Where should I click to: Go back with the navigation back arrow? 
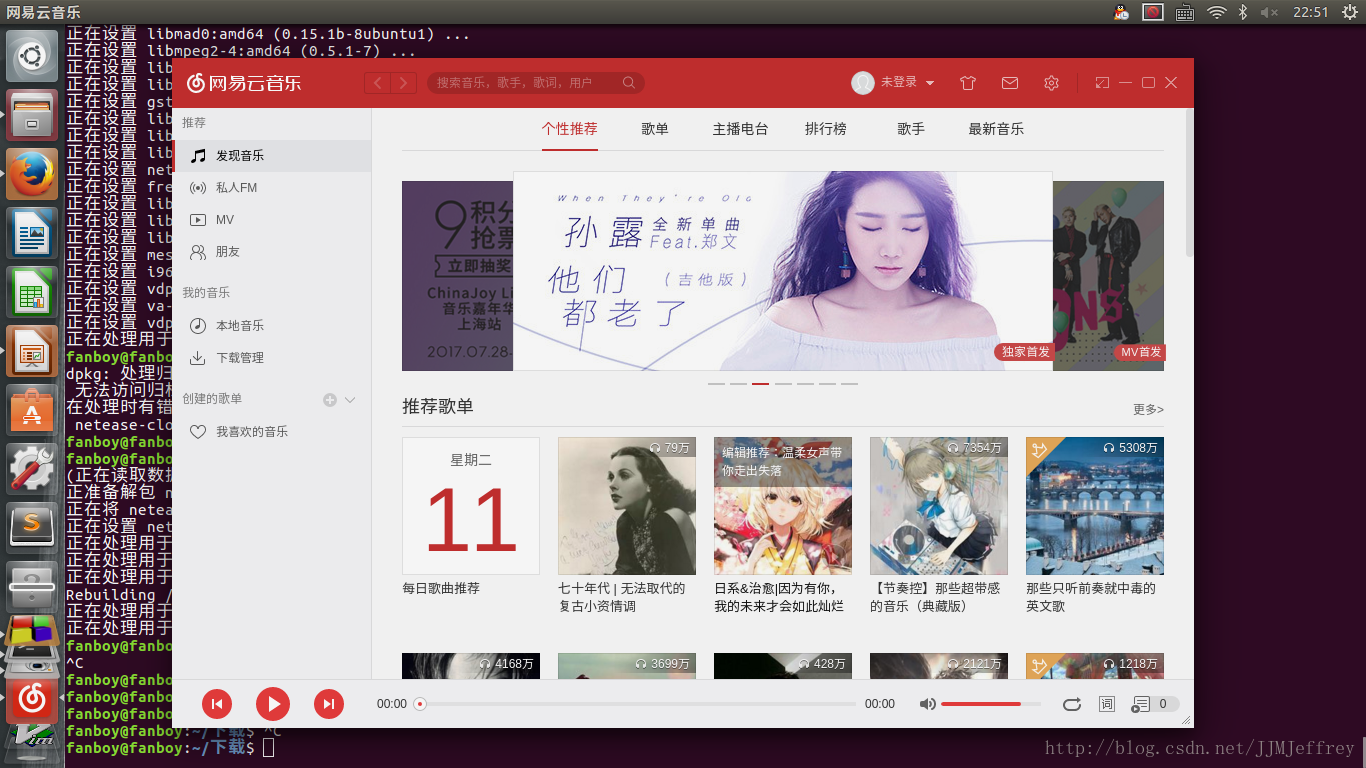click(377, 83)
